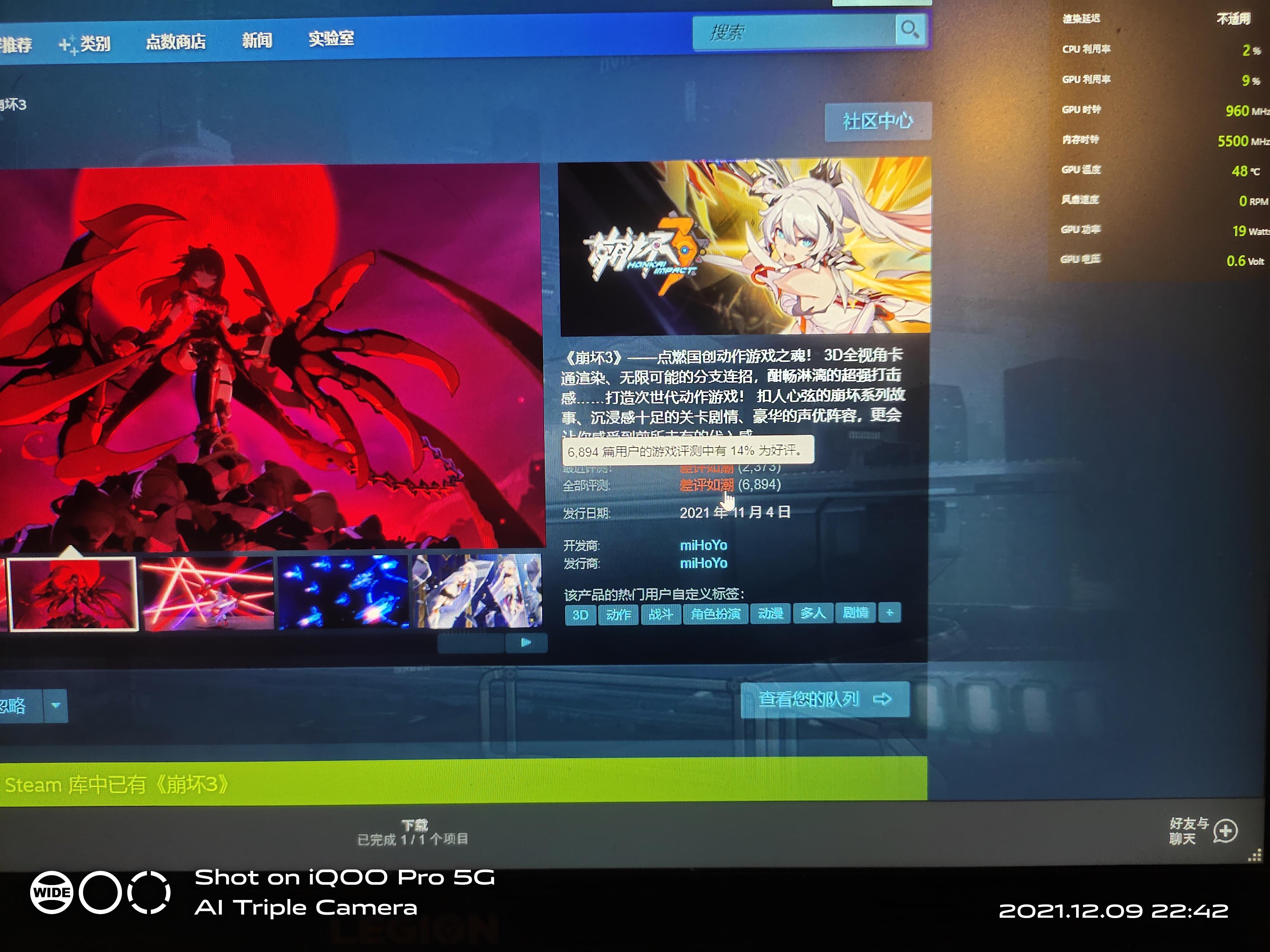Click the 960 MHz GPU clock reading
This screenshot has width=1270, height=952.
pyautogui.click(x=1247, y=111)
